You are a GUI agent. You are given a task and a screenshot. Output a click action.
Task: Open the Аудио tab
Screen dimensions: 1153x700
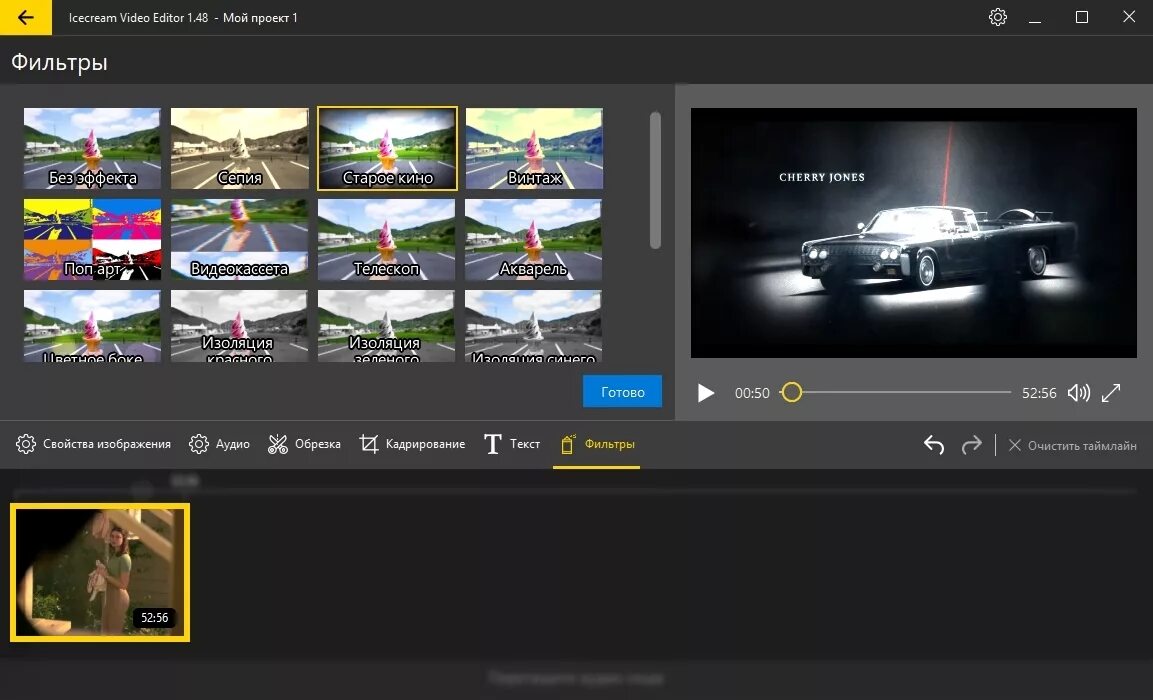coord(219,444)
